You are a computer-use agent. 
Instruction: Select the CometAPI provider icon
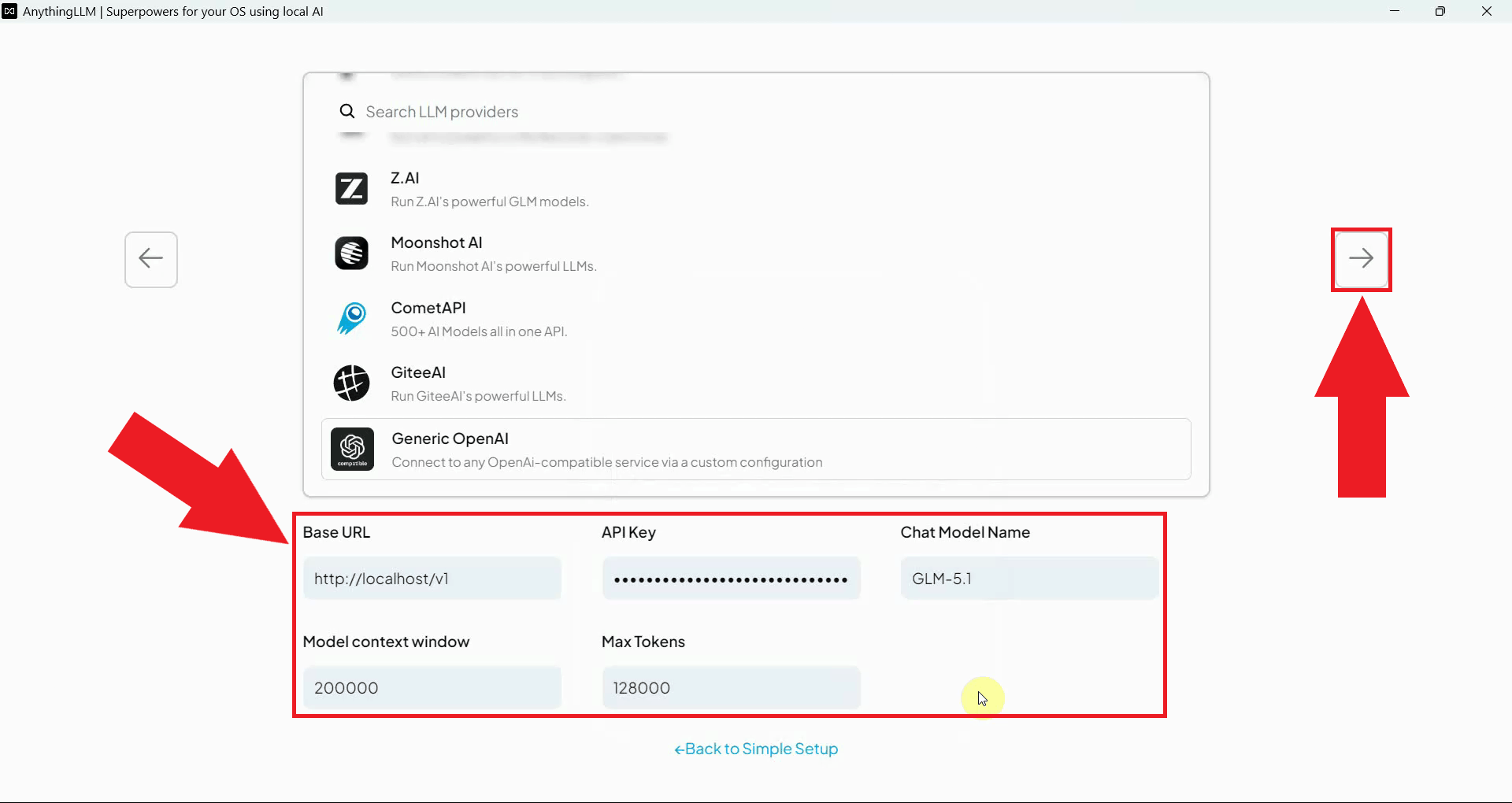point(352,318)
